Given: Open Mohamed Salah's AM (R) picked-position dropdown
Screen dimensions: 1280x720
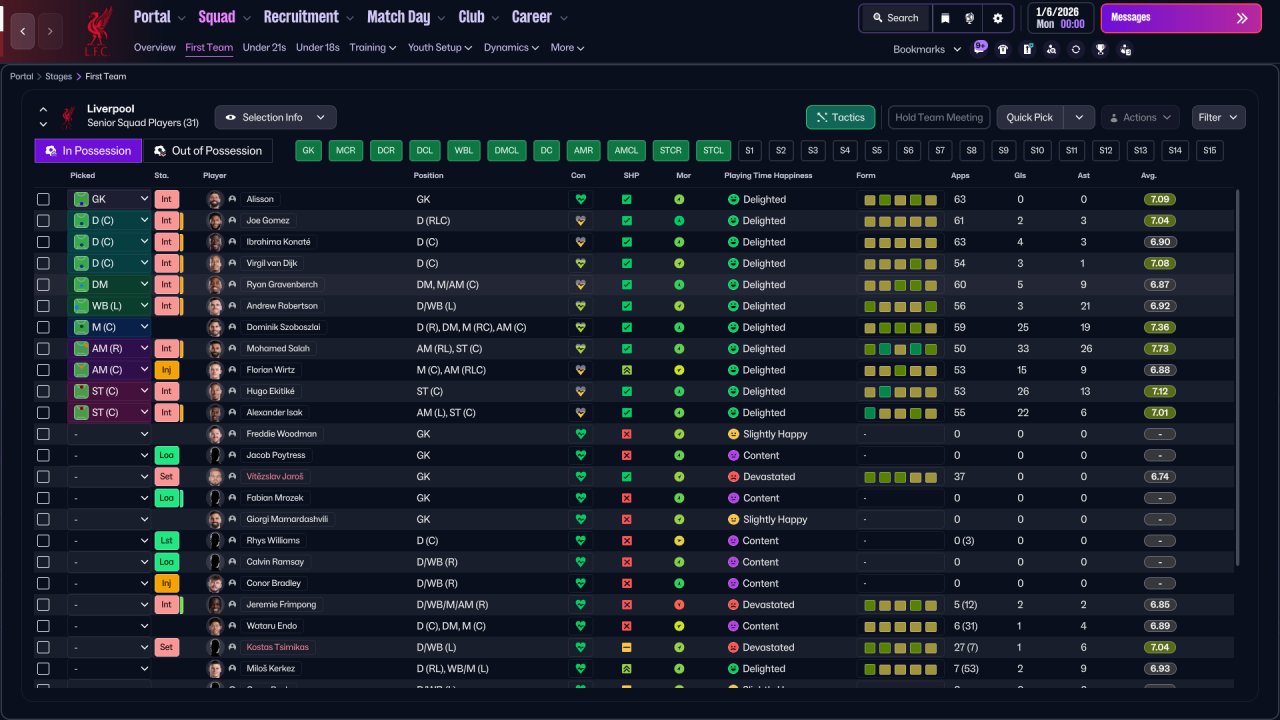Looking at the screenshot, I should (x=110, y=349).
